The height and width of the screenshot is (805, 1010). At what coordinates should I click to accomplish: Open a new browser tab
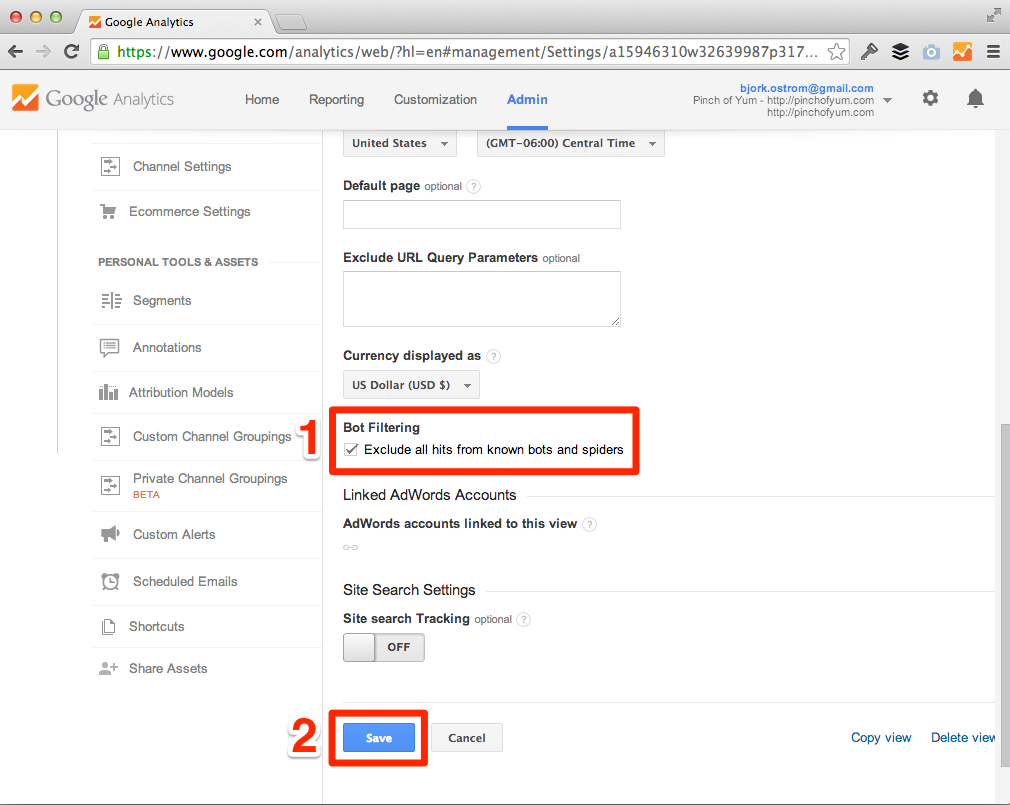pos(291,23)
